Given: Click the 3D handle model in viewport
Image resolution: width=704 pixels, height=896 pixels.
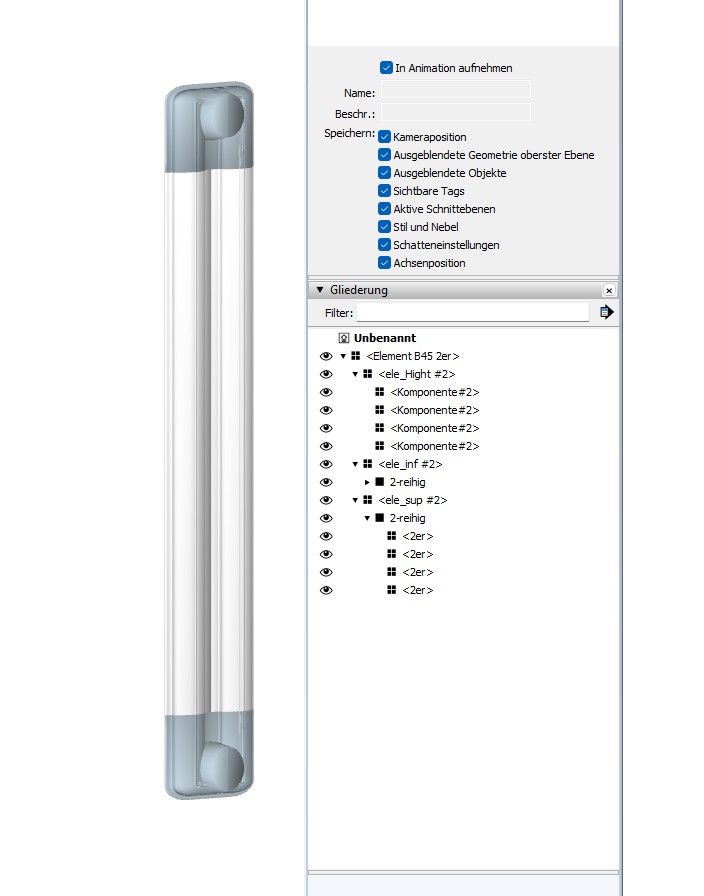Looking at the screenshot, I should coord(209,440).
